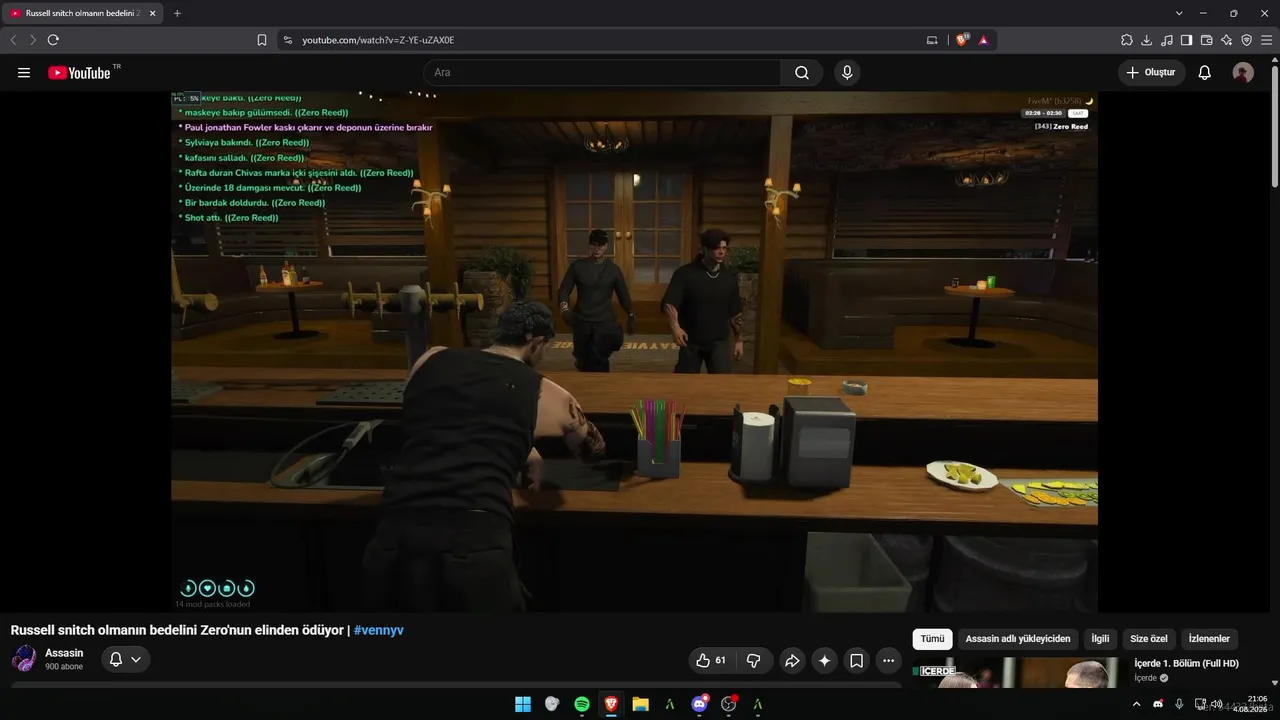1280x720 pixels.
Task: Dislike the video with thumbs down
Action: (x=754, y=660)
